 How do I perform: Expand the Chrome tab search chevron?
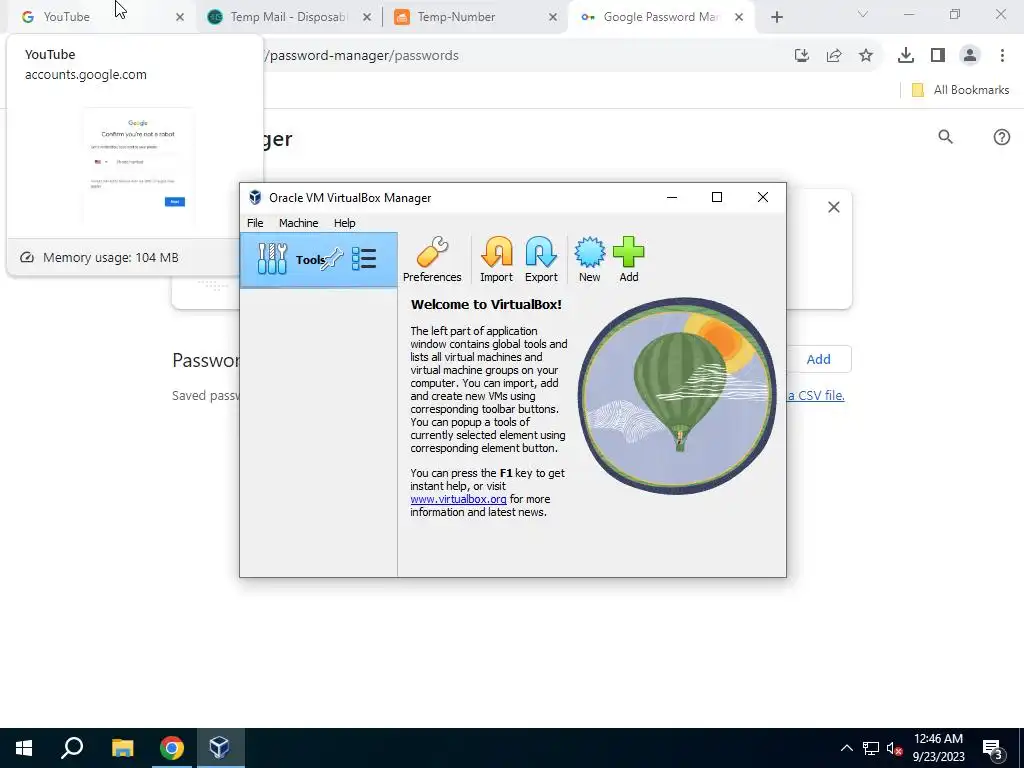coord(863,14)
